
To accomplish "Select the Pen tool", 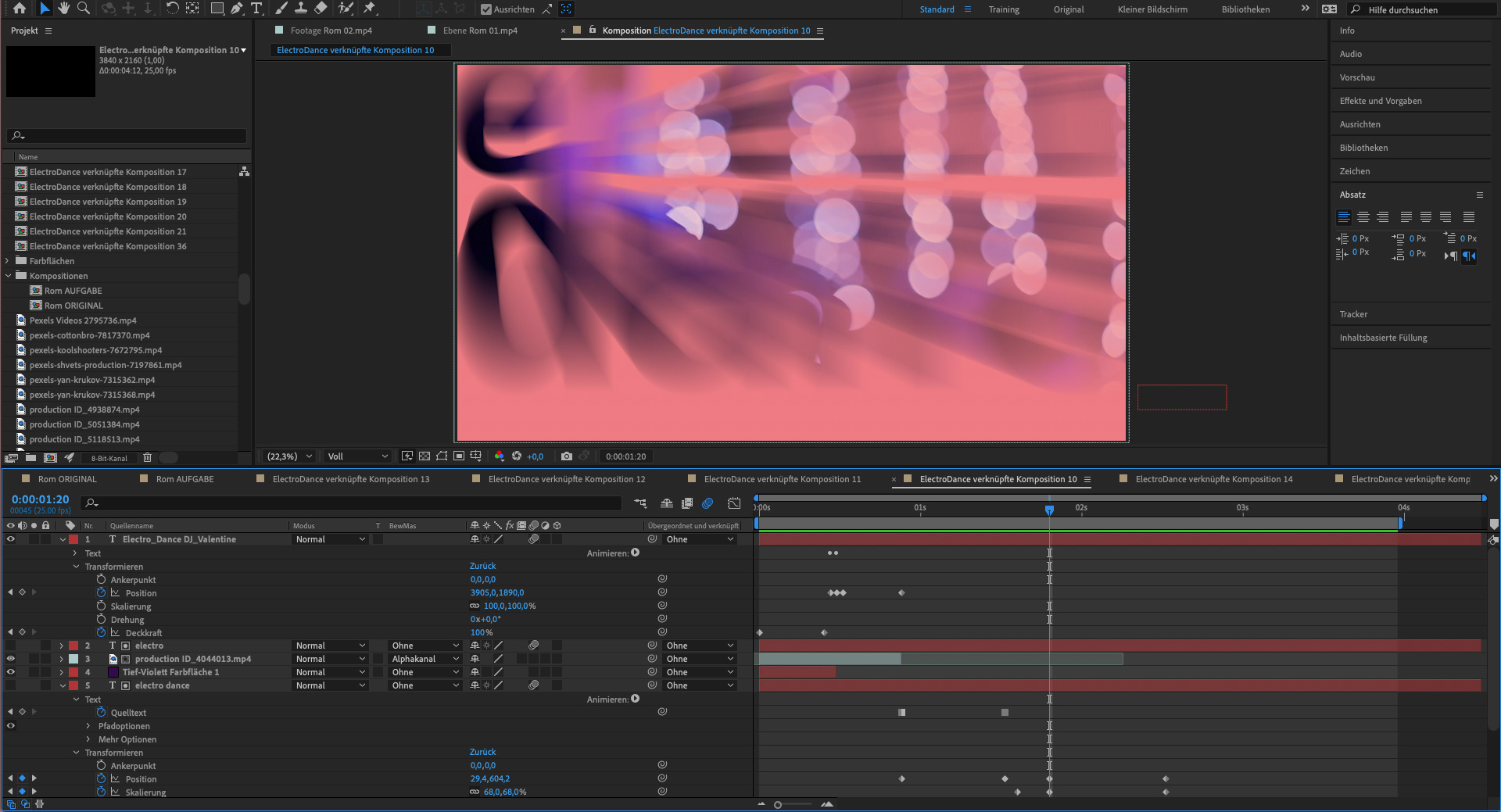I will coord(237,9).
